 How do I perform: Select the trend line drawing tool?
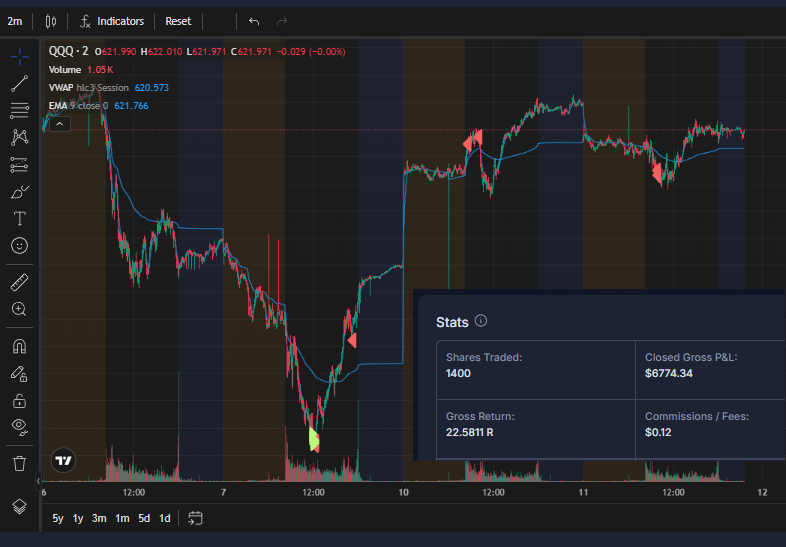(20, 84)
